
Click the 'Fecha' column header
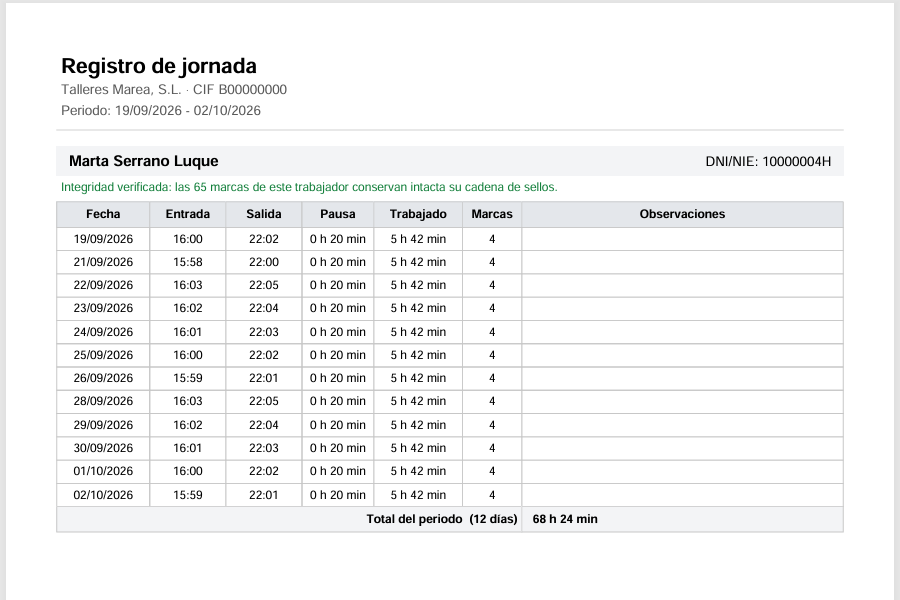[103, 214]
